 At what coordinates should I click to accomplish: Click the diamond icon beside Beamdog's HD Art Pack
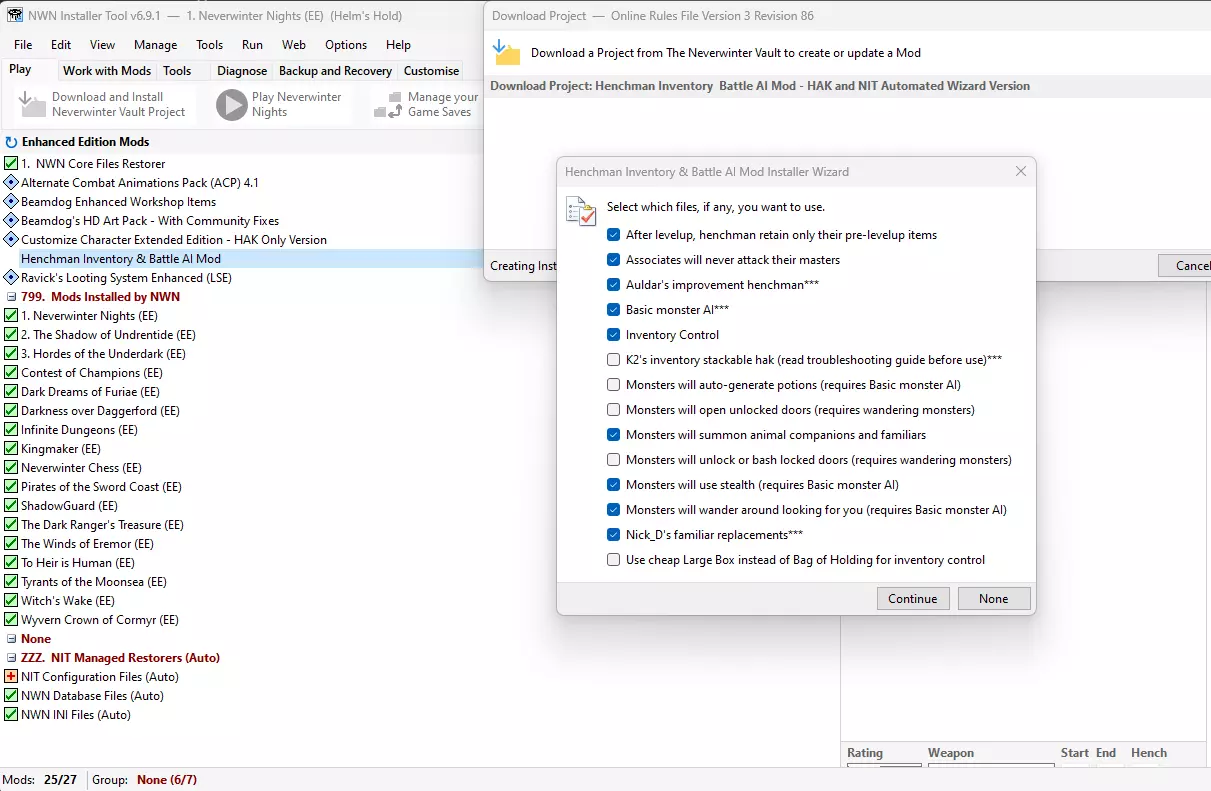(12, 221)
